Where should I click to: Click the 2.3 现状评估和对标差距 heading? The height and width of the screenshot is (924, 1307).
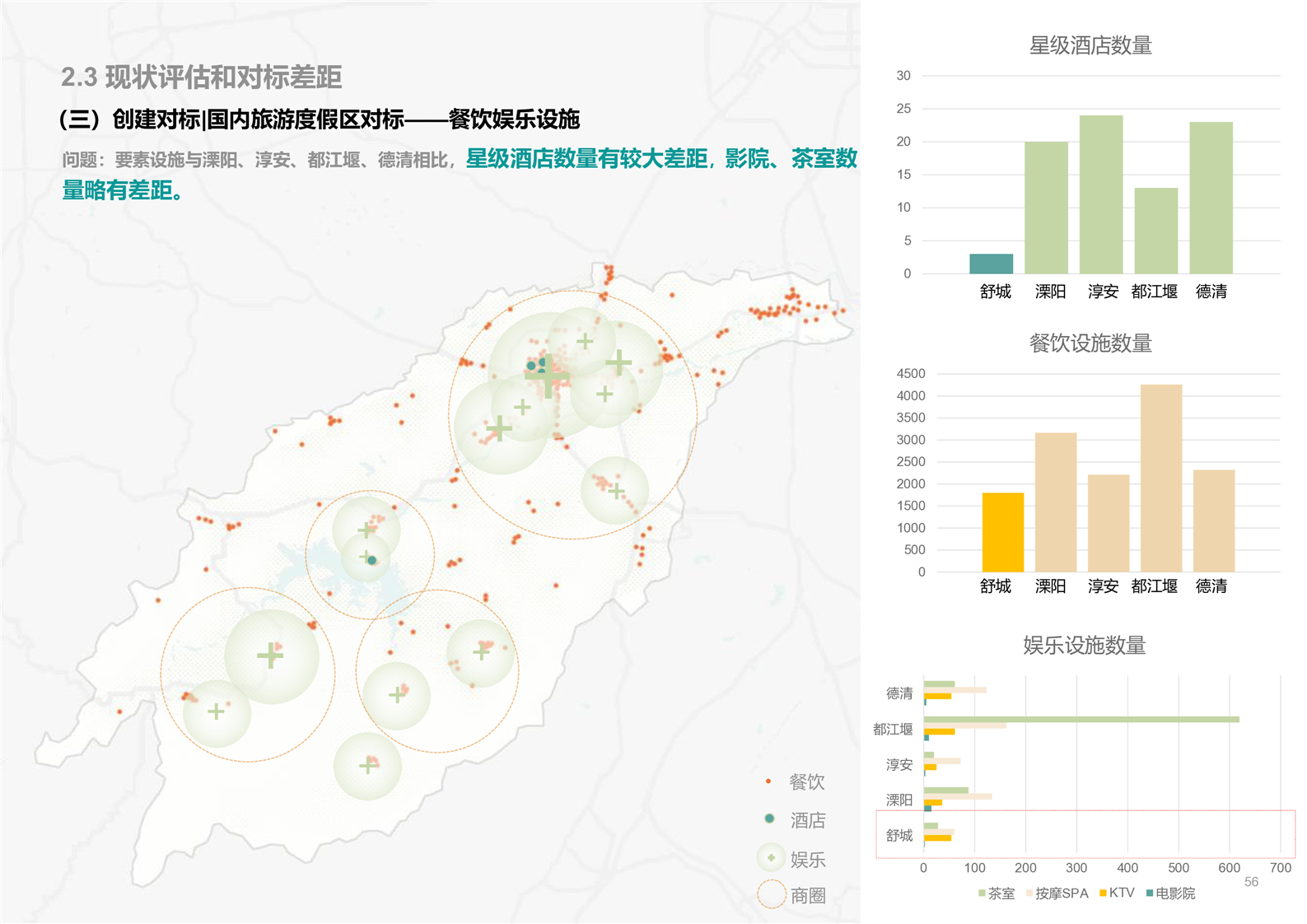(202, 77)
